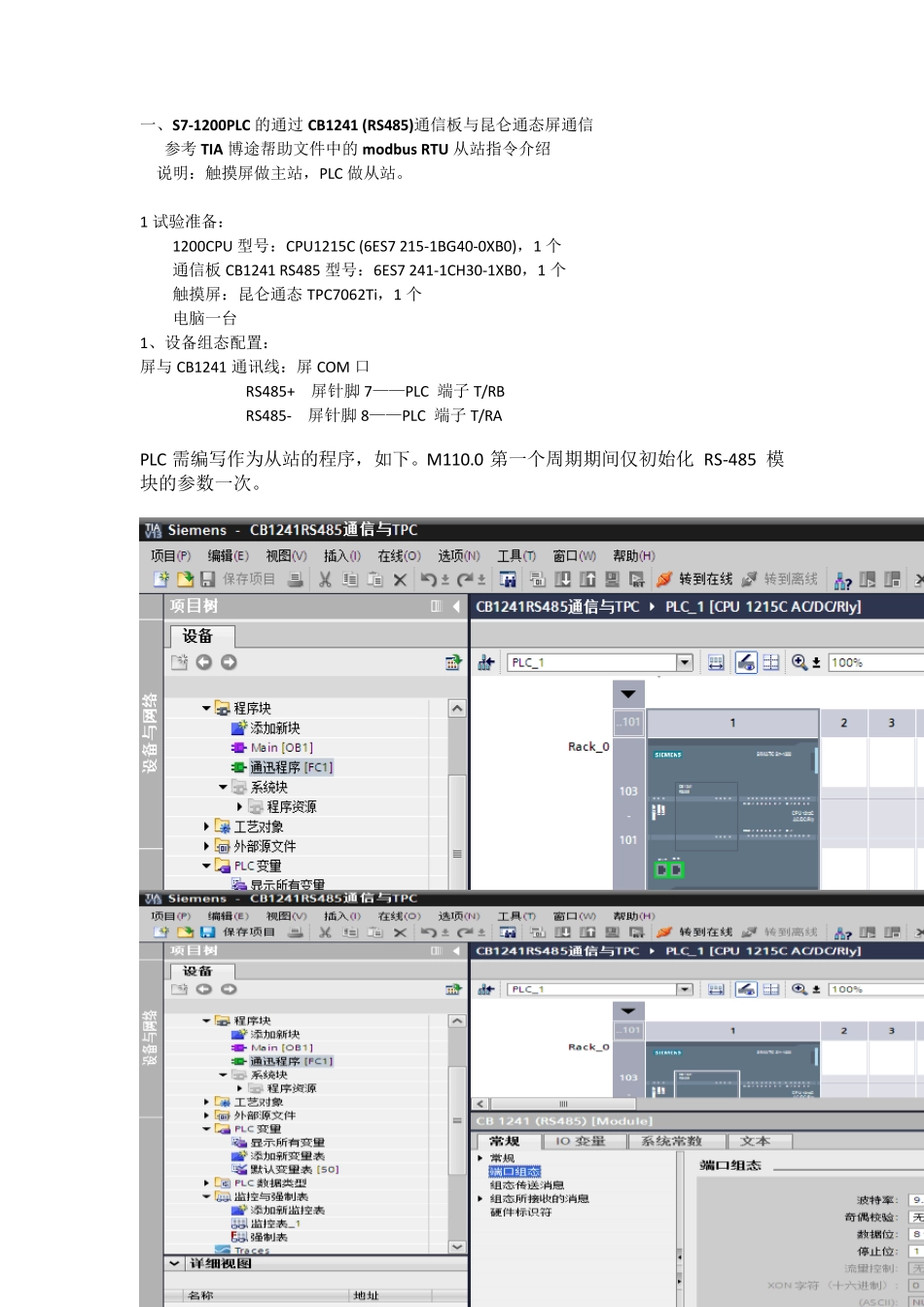Expand the 外部源文件 folder in upper project tree

point(206,846)
